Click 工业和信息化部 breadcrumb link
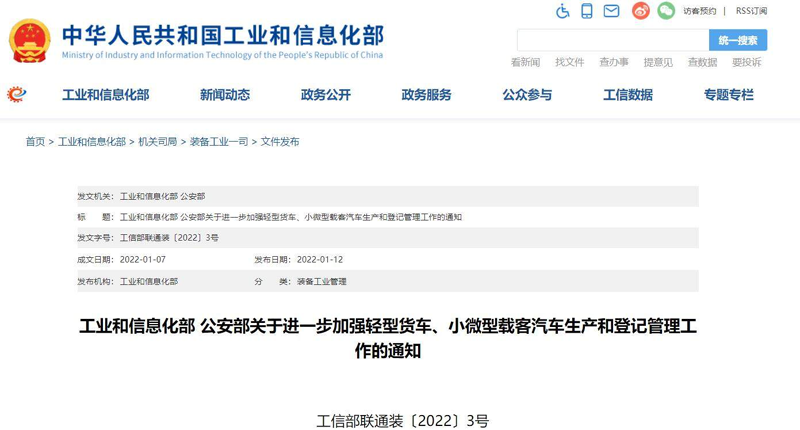The image size is (800, 430). (x=92, y=142)
